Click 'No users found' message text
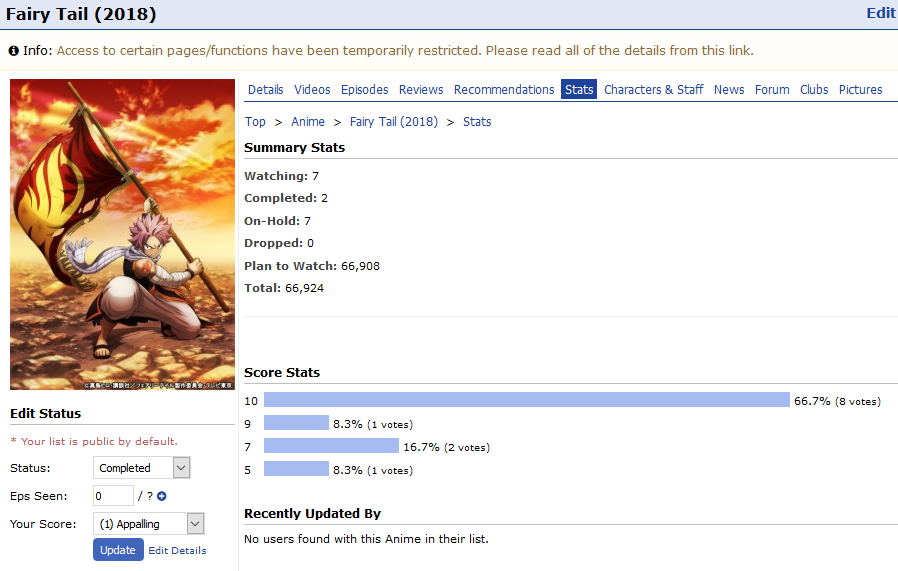This screenshot has width=898, height=571. 367,539
